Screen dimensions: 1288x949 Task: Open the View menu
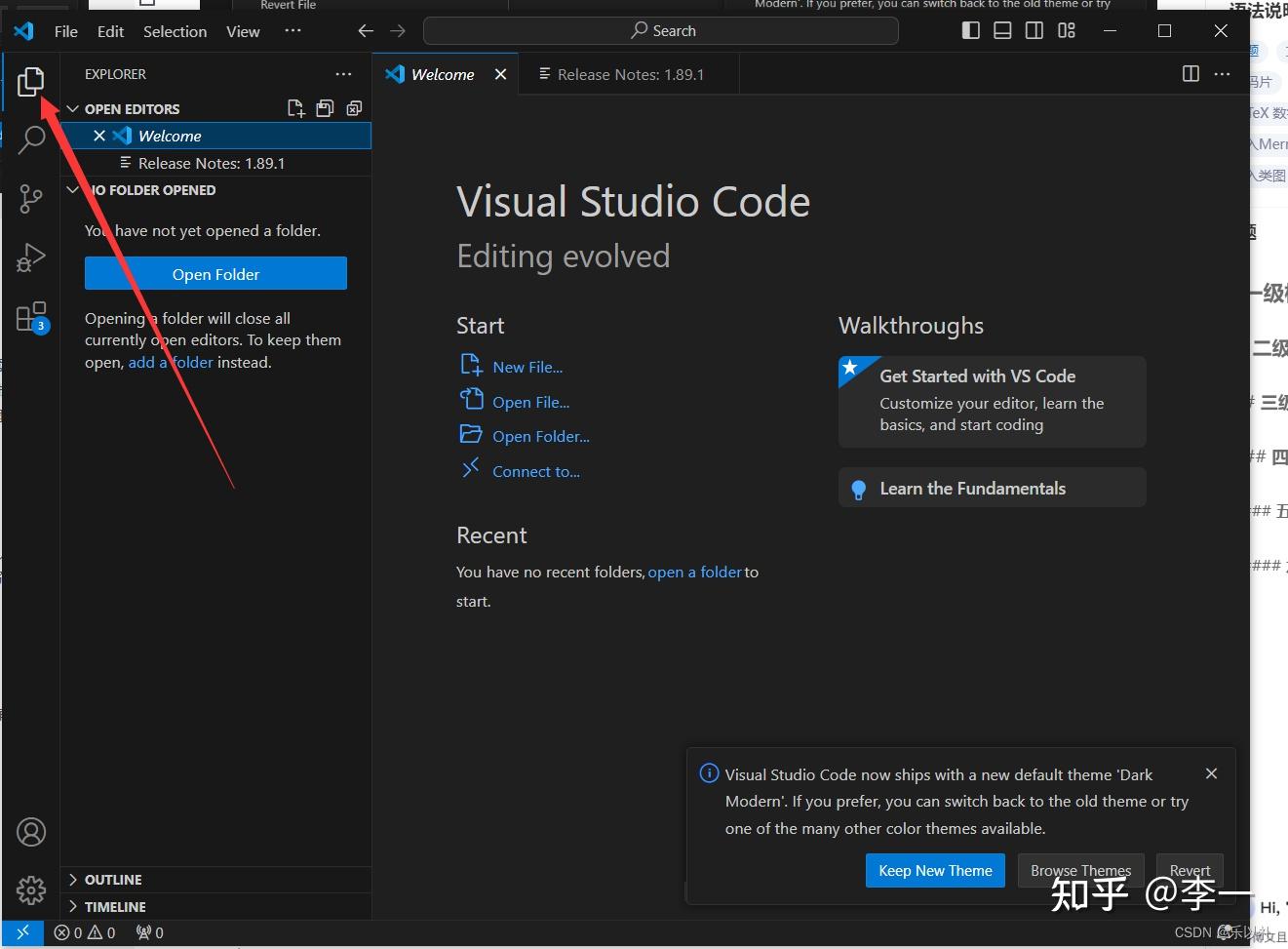[243, 30]
